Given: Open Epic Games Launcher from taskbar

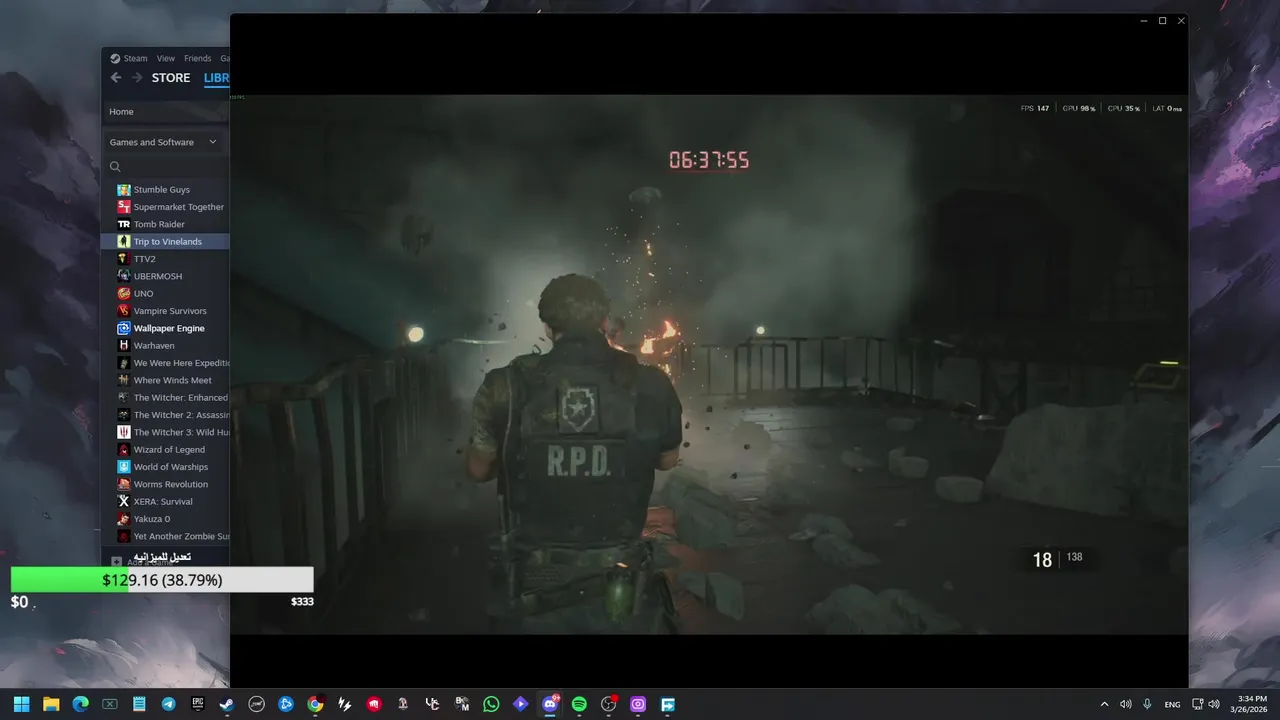Looking at the screenshot, I should click(198, 704).
